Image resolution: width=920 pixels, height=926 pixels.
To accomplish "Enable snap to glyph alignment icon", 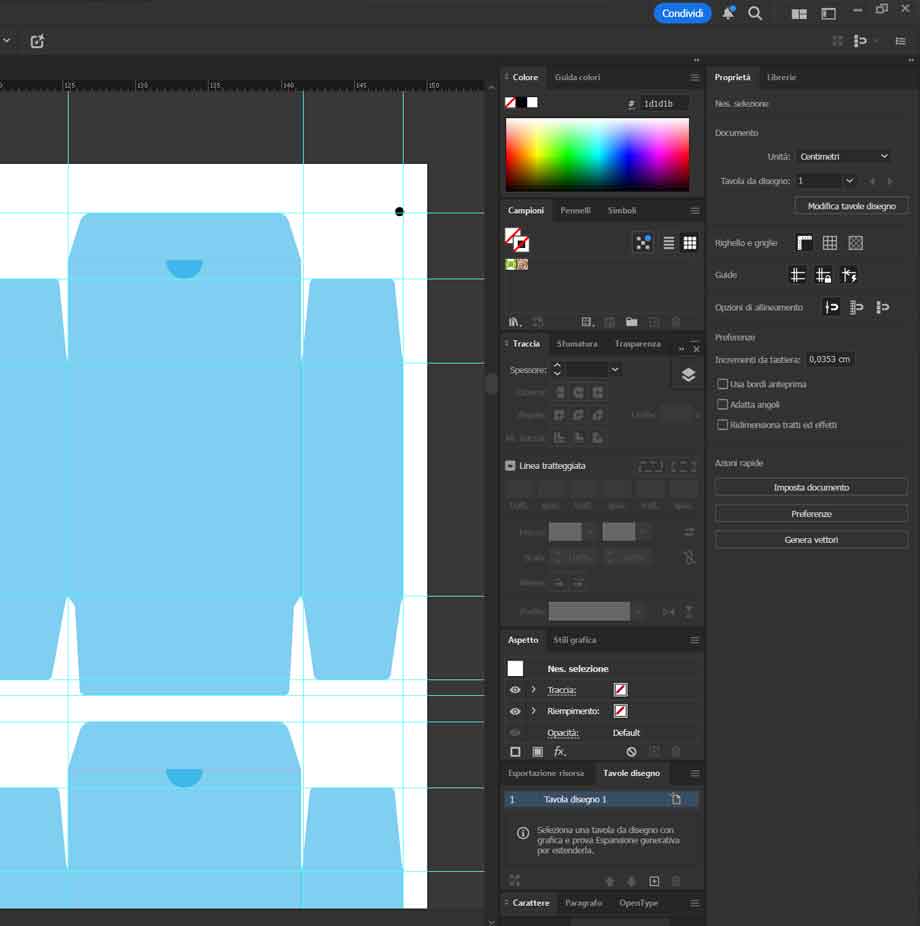I will pos(850,275).
